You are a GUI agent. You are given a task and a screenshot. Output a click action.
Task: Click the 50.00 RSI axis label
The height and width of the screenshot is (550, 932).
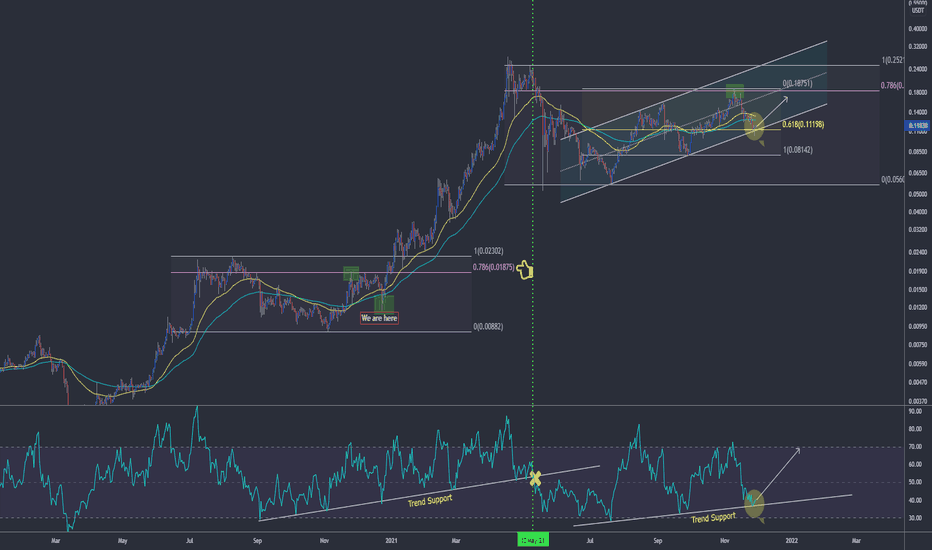point(915,482)
